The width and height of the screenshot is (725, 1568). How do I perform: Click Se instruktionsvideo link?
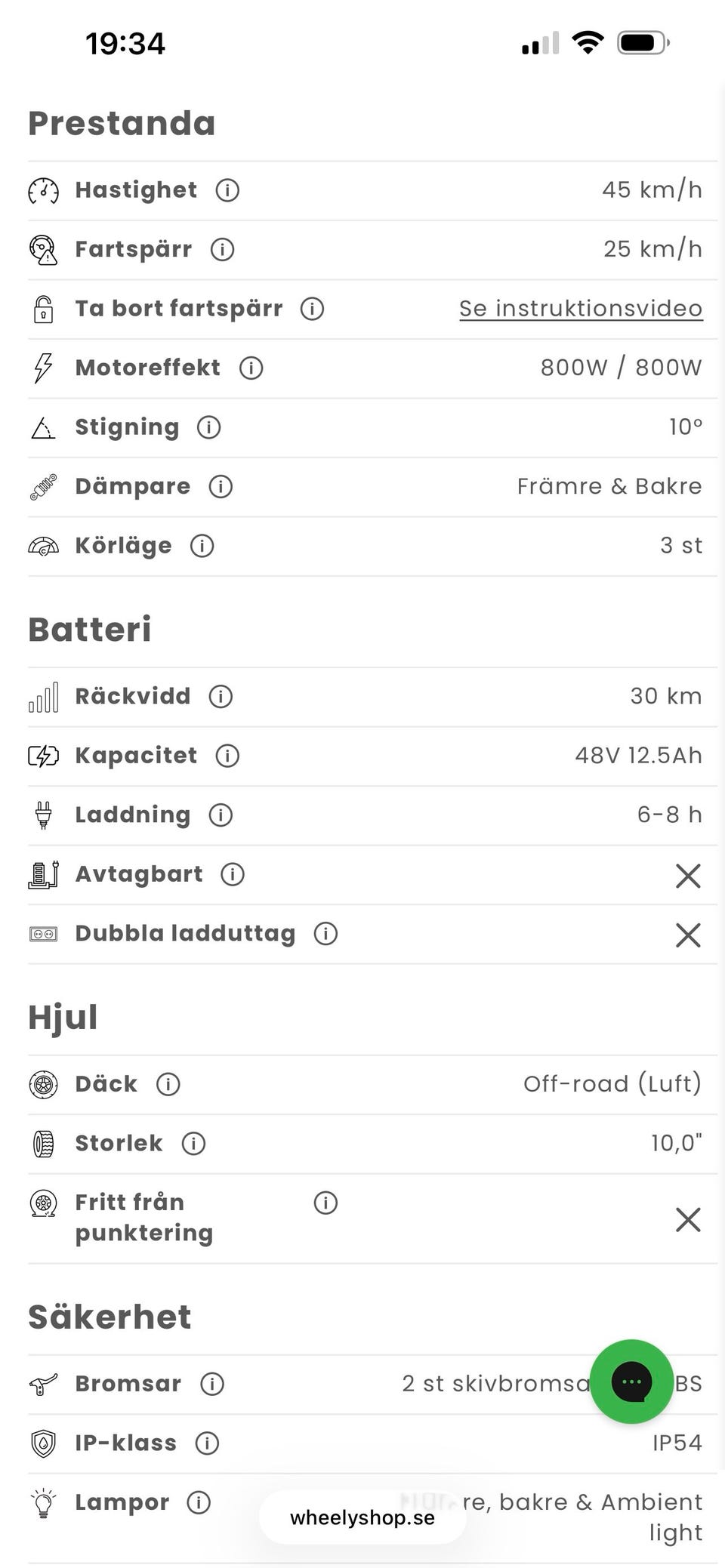pos(581,309)
